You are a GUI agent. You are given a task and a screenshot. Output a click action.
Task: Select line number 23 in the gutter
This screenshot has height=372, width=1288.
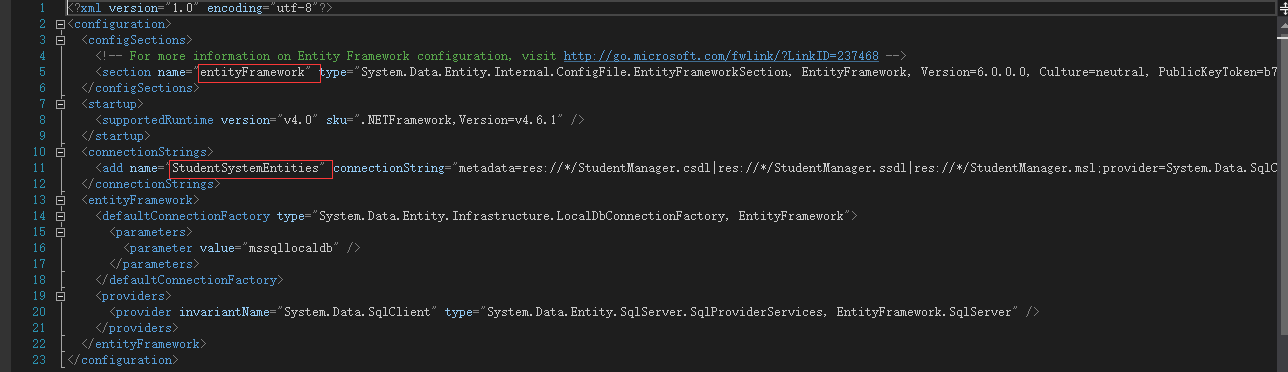click(40, 360)
